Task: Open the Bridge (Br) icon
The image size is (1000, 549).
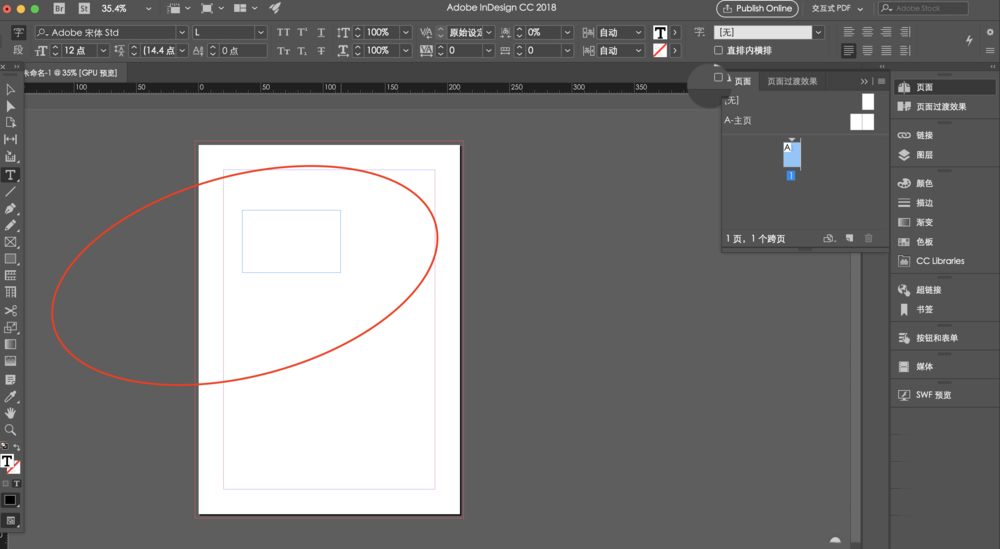Action: [60, 8]
